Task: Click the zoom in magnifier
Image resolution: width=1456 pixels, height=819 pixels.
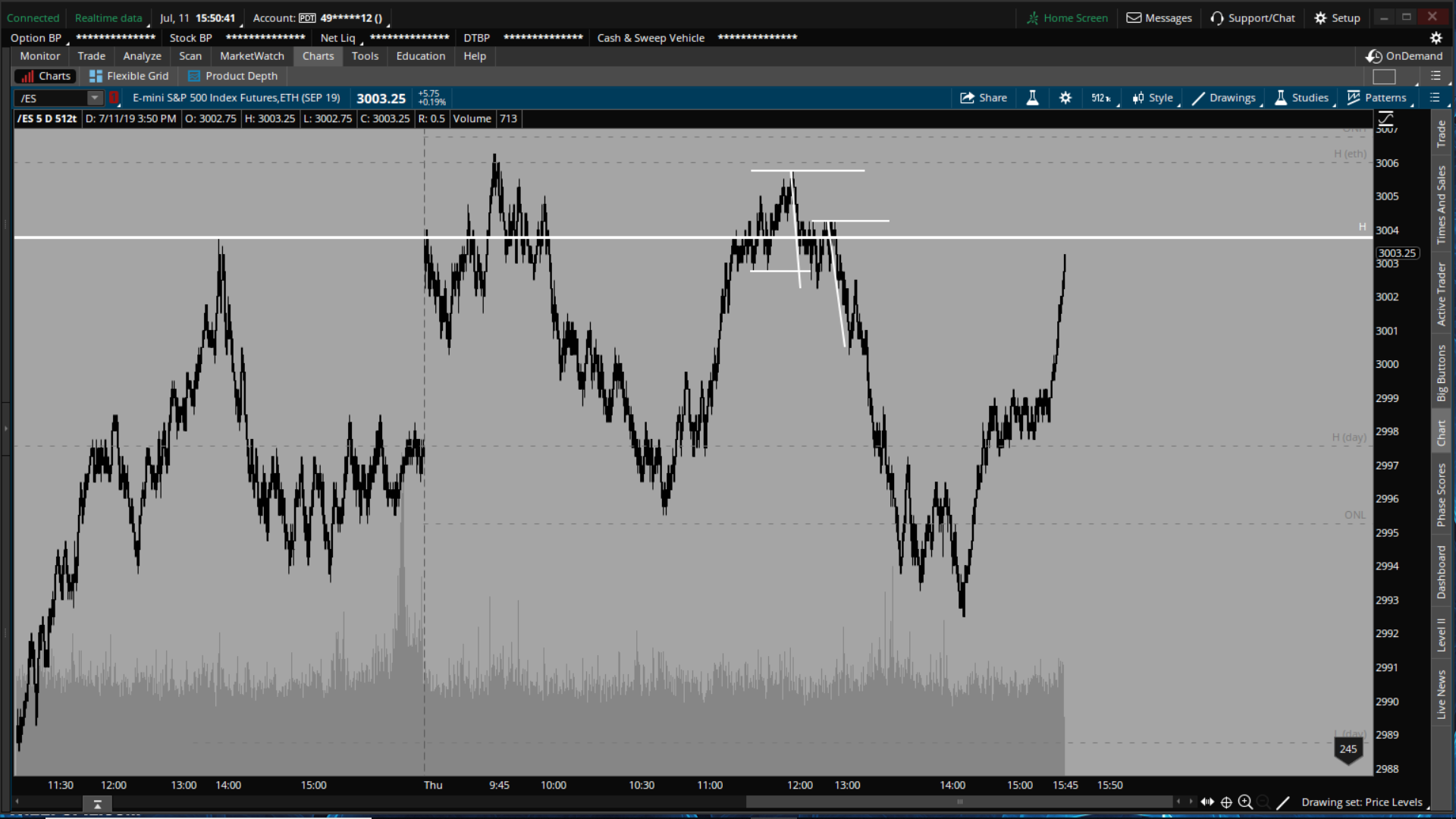Action: [x=1245, y=802]
